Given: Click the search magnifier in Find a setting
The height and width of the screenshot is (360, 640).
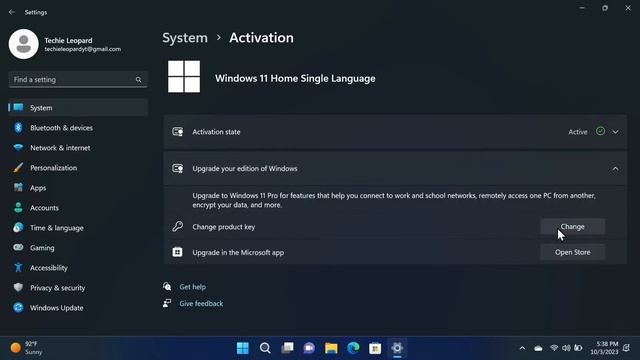Looking at the screenshot, I should tap(138, 80).
